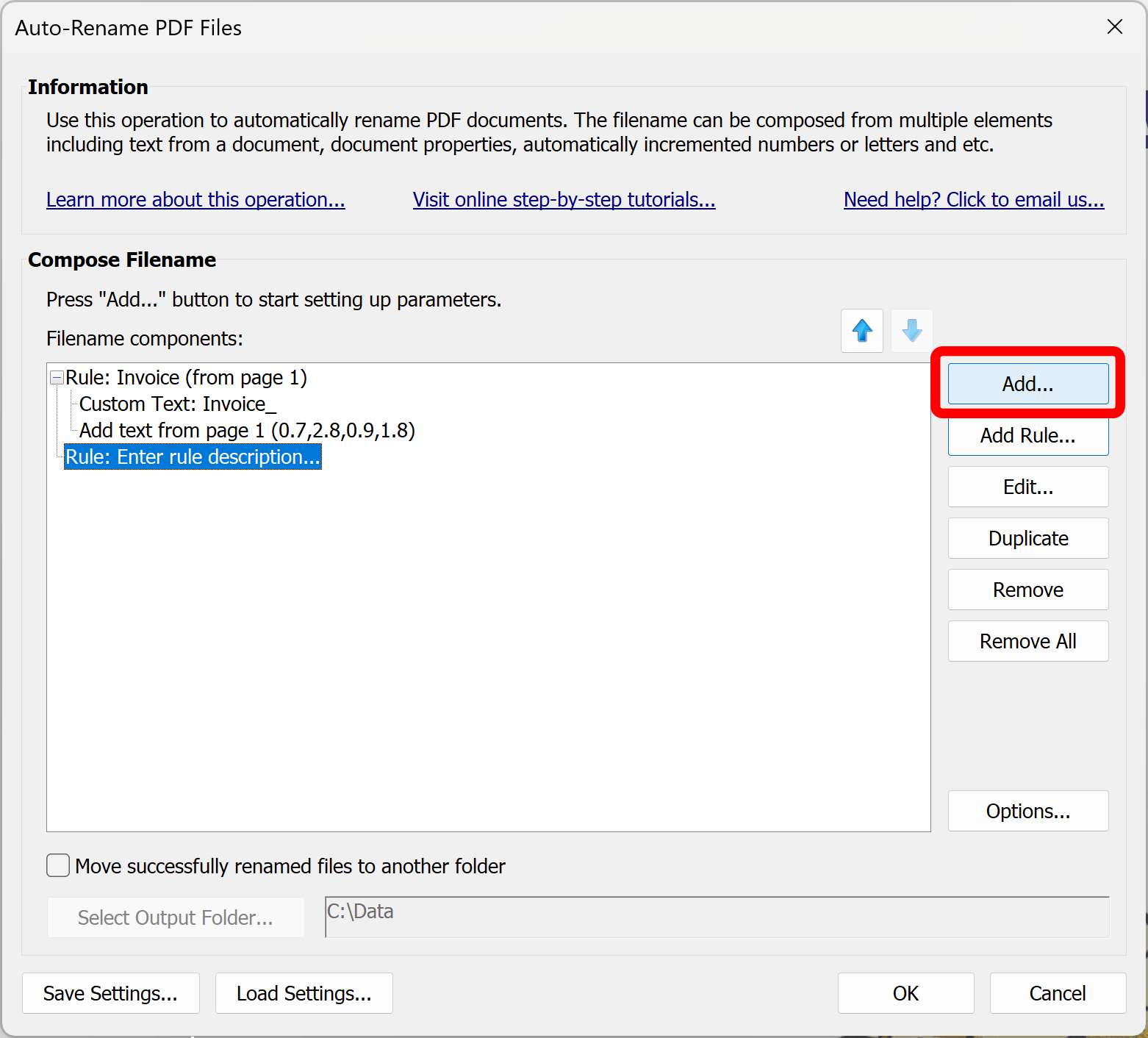Remove the selected component

pos(1027,590)
